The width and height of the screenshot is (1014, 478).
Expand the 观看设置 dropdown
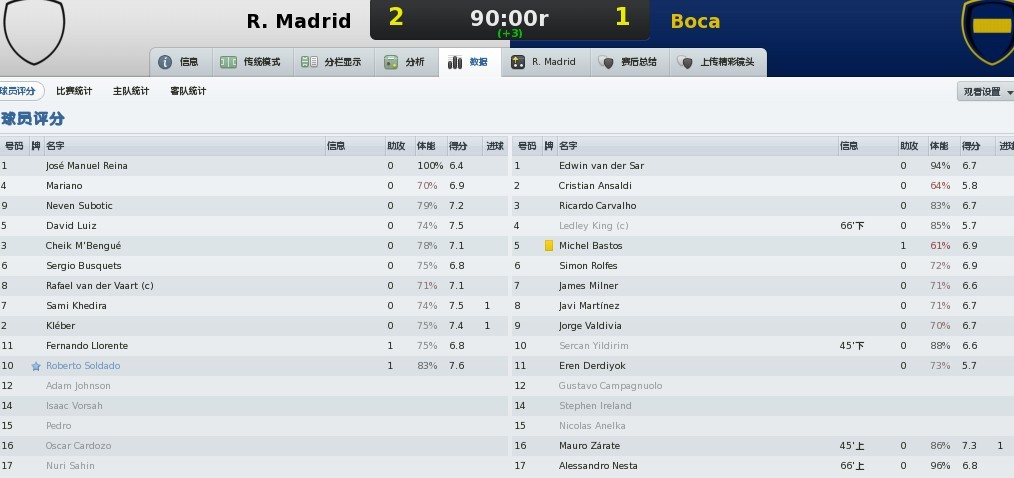(x=986, y=92)
